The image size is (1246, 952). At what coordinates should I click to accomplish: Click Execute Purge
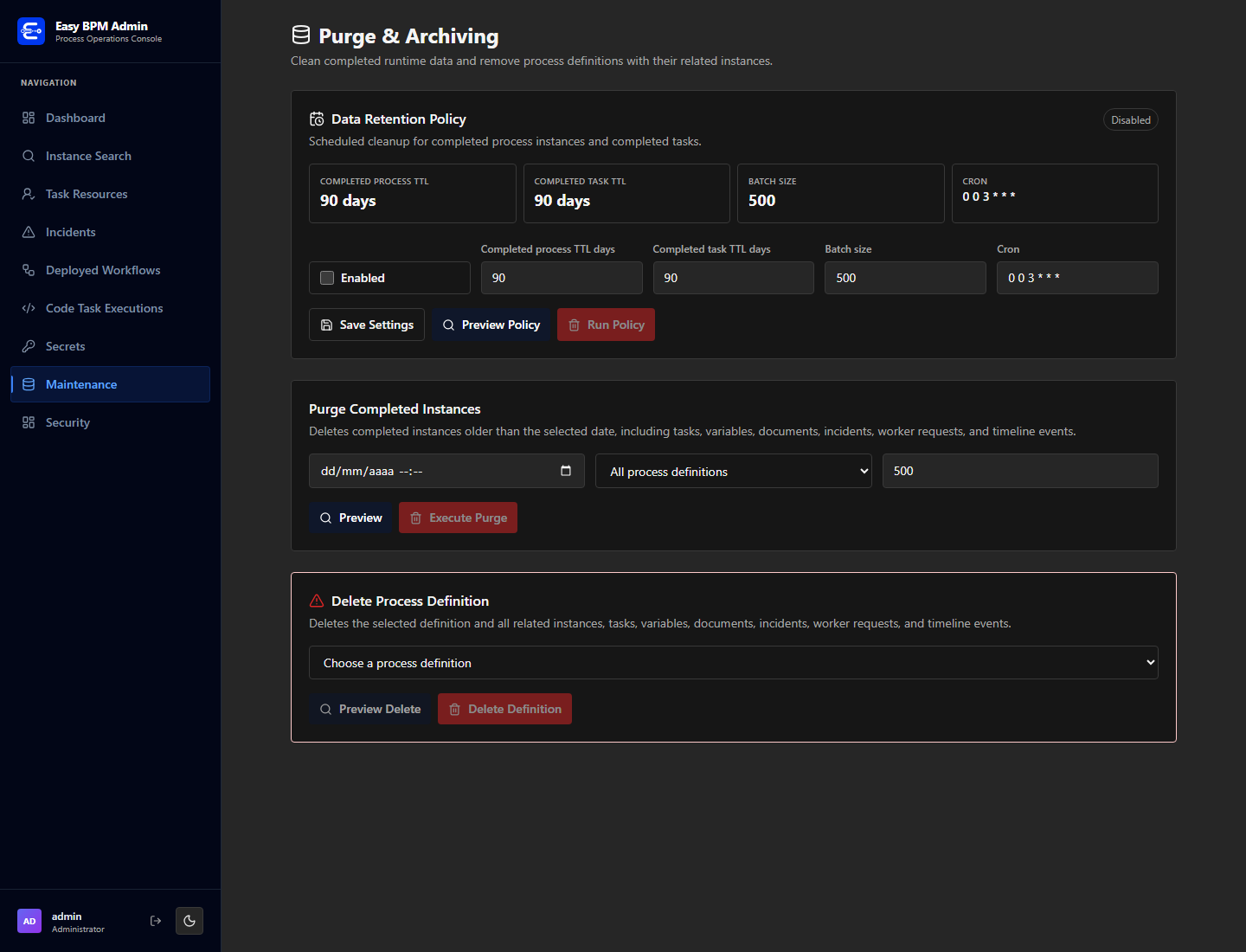(458, 518)
